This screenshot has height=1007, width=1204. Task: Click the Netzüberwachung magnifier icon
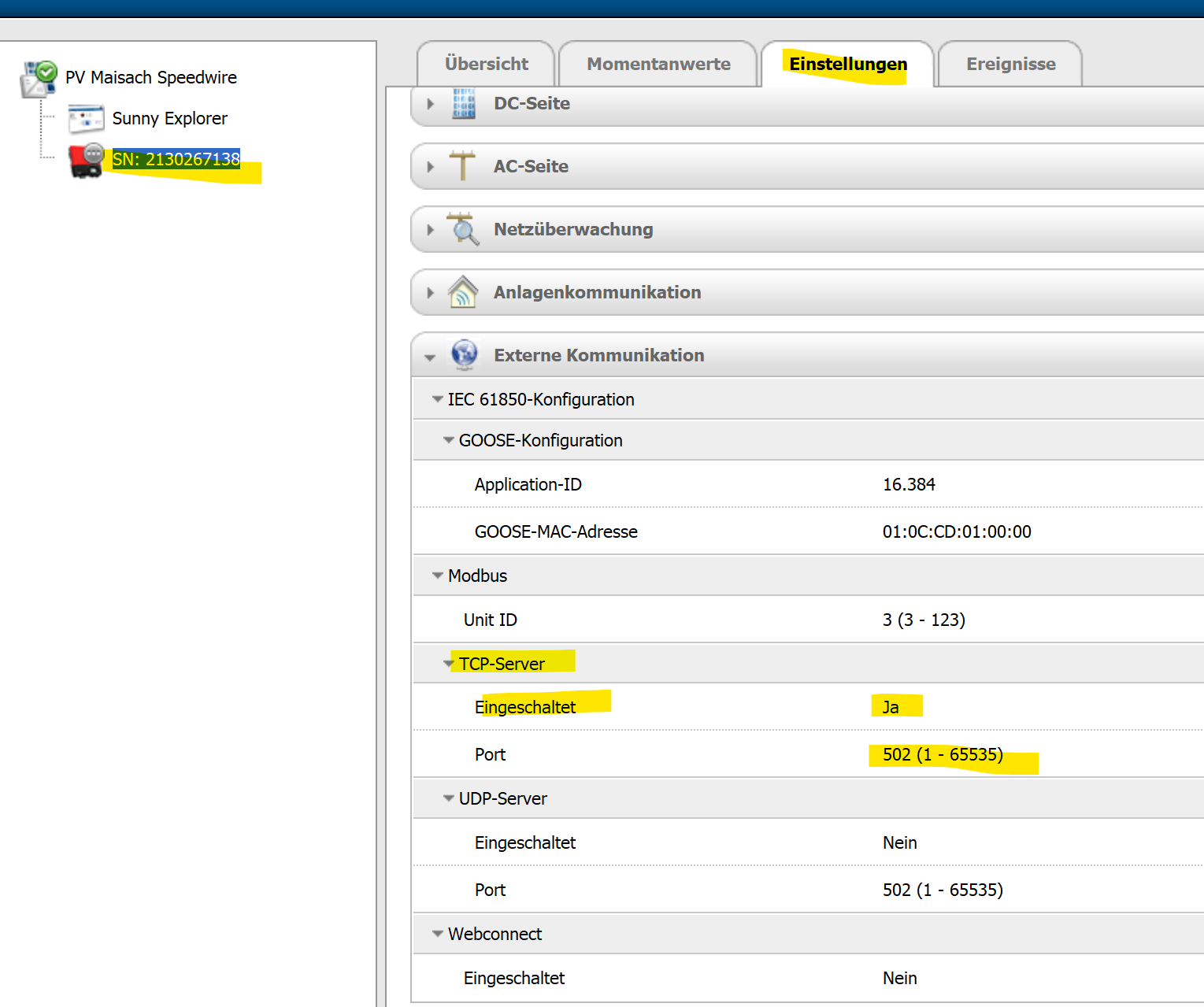pos(463,229)
